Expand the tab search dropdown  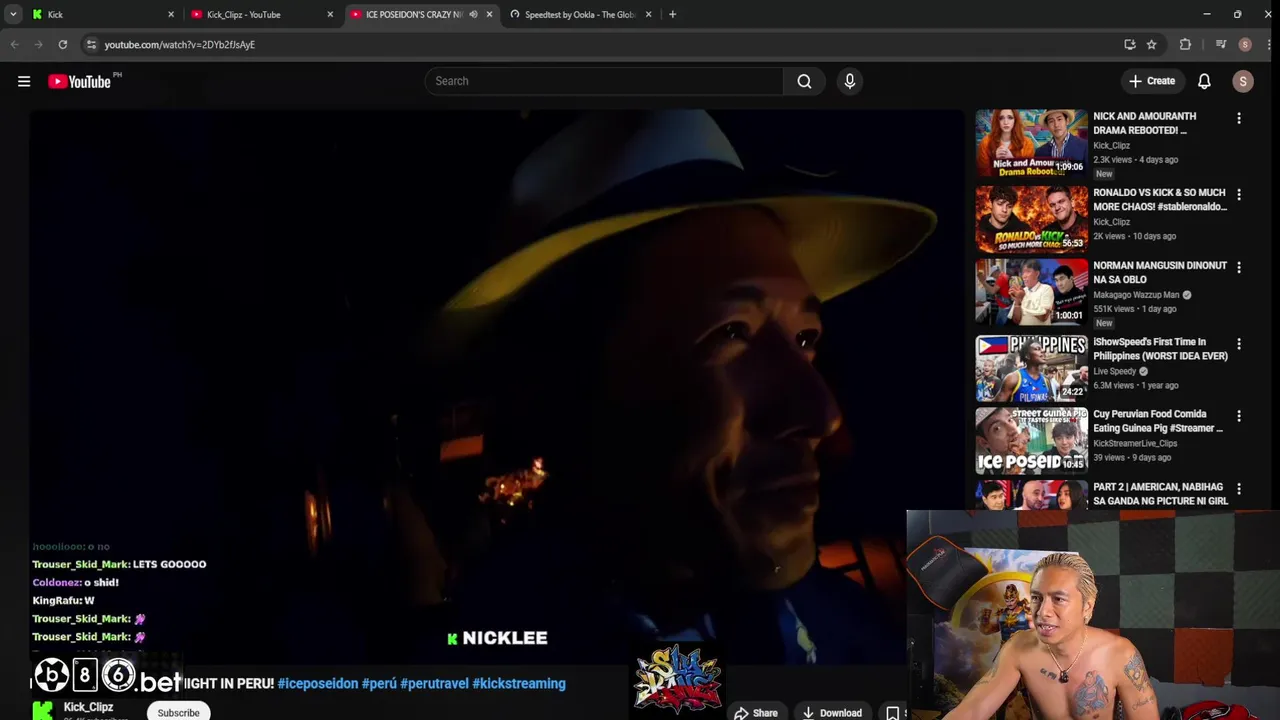13,14
